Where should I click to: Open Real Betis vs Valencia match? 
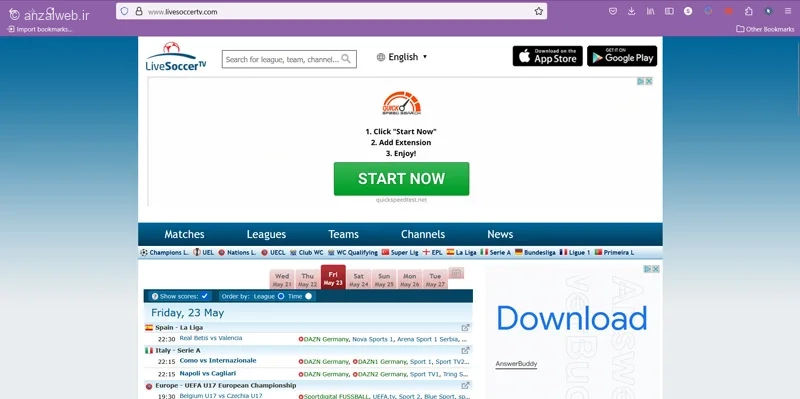click(211, 338)
